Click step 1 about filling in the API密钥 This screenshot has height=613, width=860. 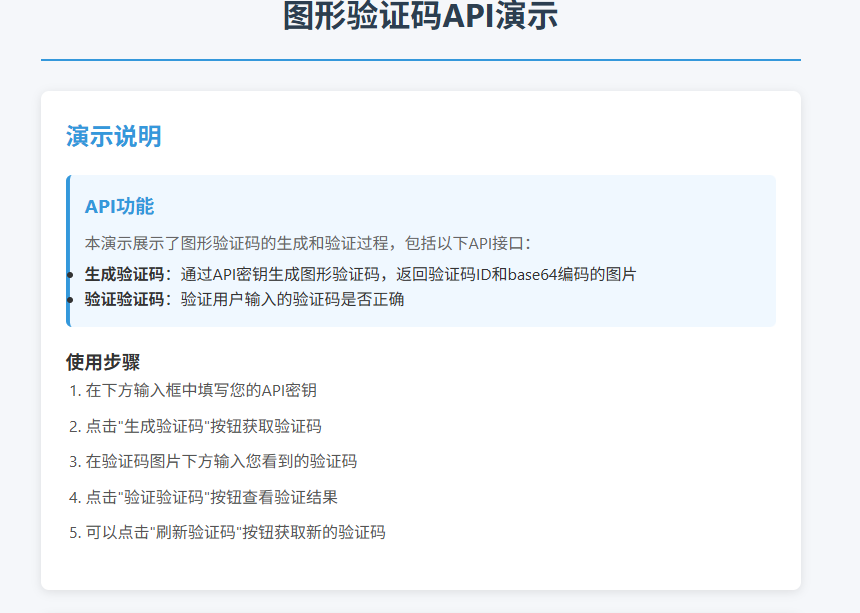pyautogui.click(x=200, y=390)
